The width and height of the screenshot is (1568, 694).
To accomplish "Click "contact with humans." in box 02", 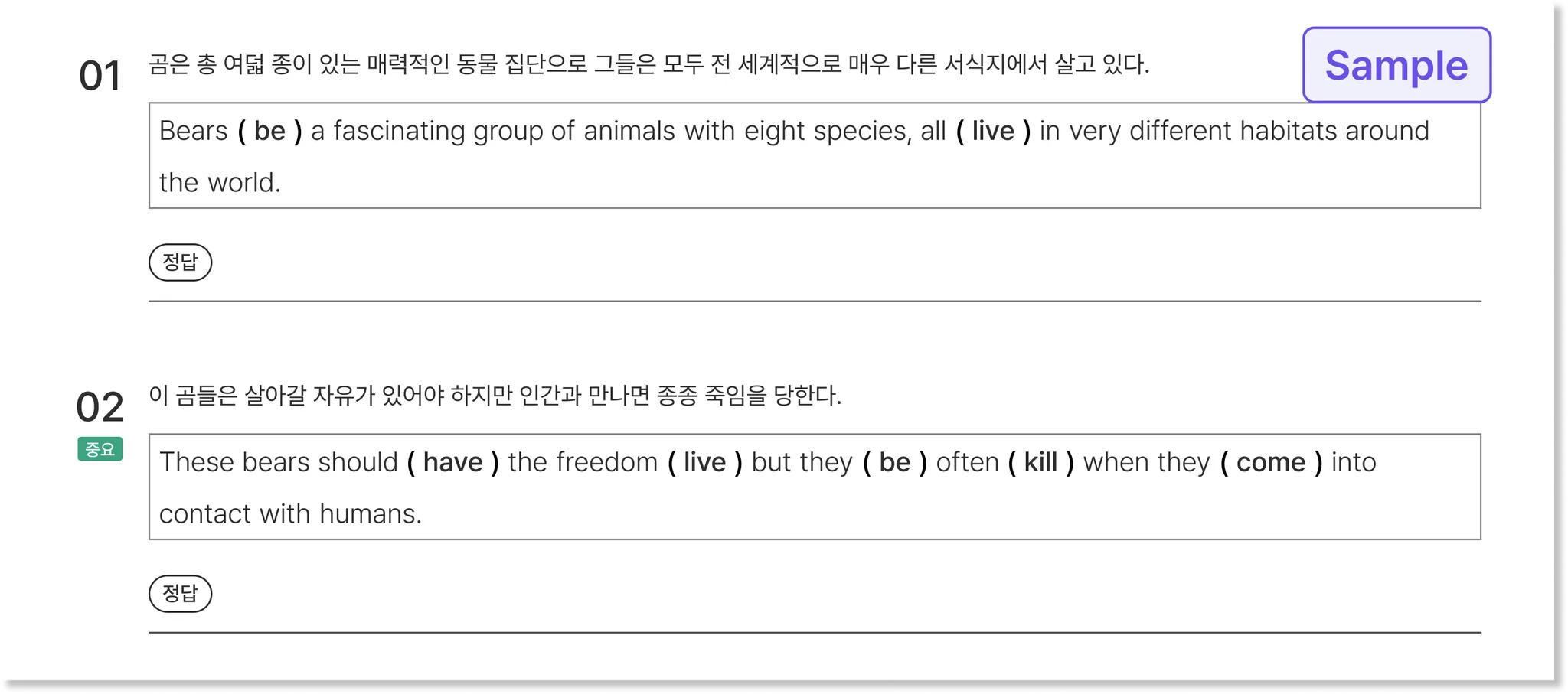I will click(290, 514).
